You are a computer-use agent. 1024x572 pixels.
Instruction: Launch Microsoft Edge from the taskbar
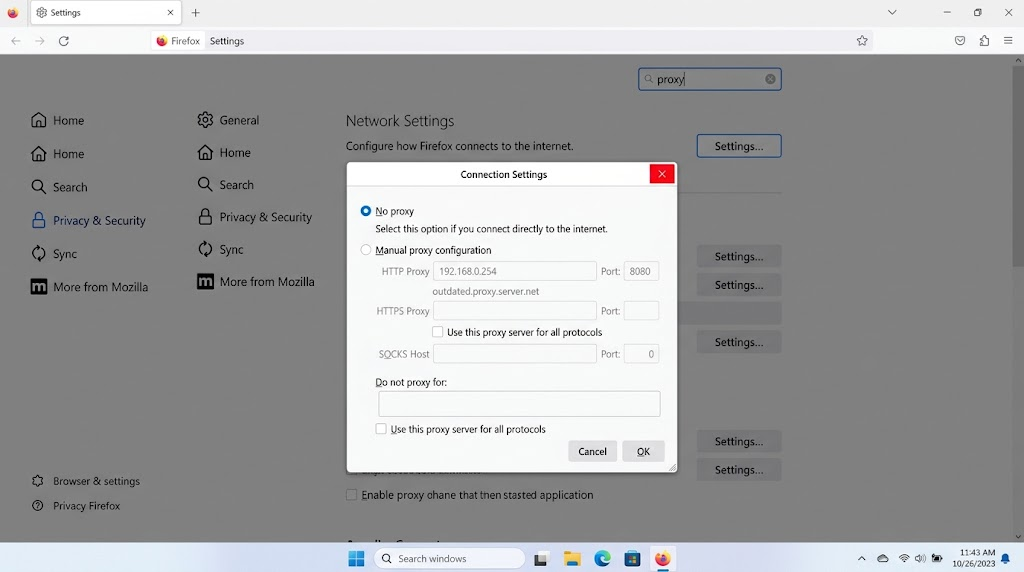pos(602,558)
